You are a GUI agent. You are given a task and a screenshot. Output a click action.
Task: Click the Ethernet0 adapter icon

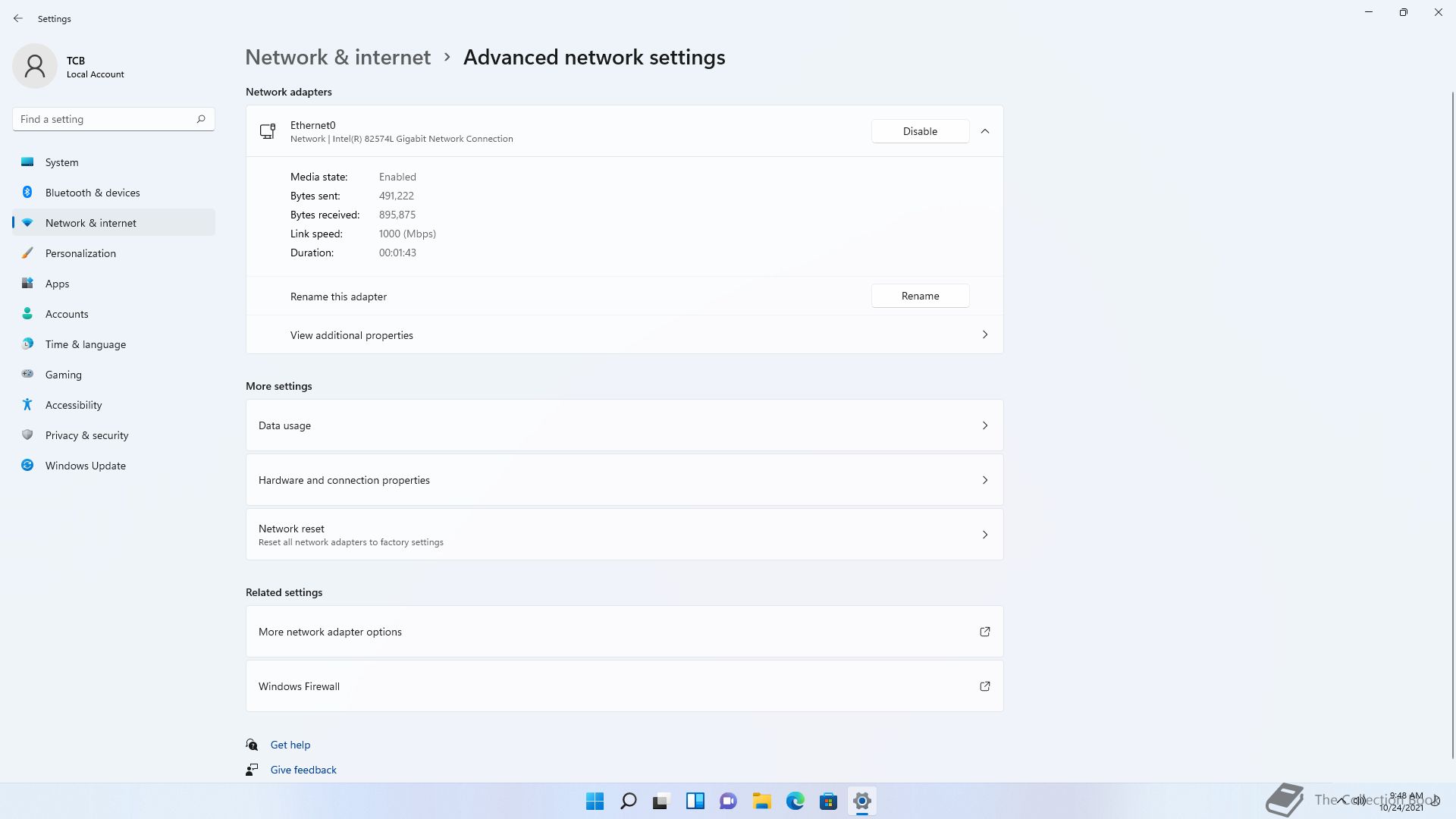click(268, 131)
